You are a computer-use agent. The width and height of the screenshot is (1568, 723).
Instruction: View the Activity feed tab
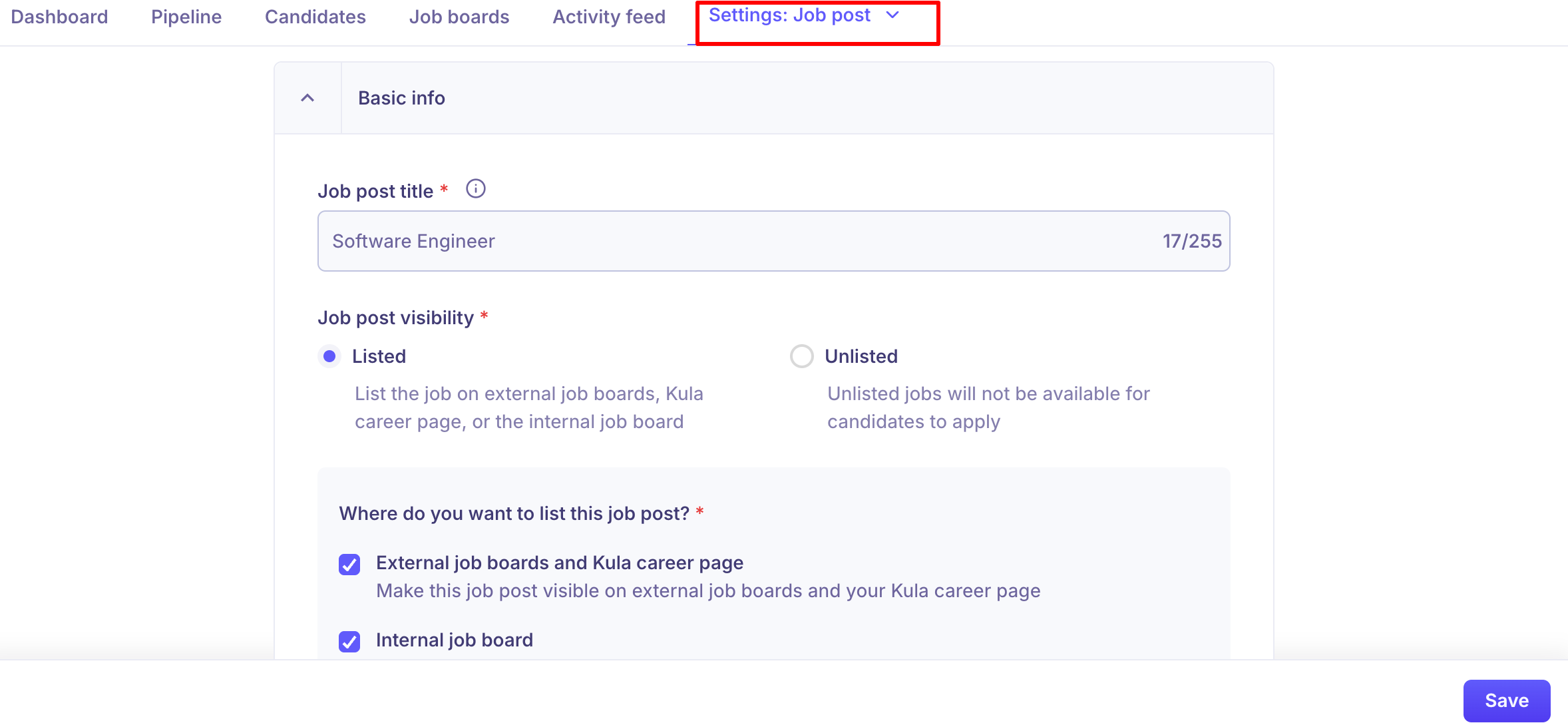pyautogui.click(x=608, y=17)
